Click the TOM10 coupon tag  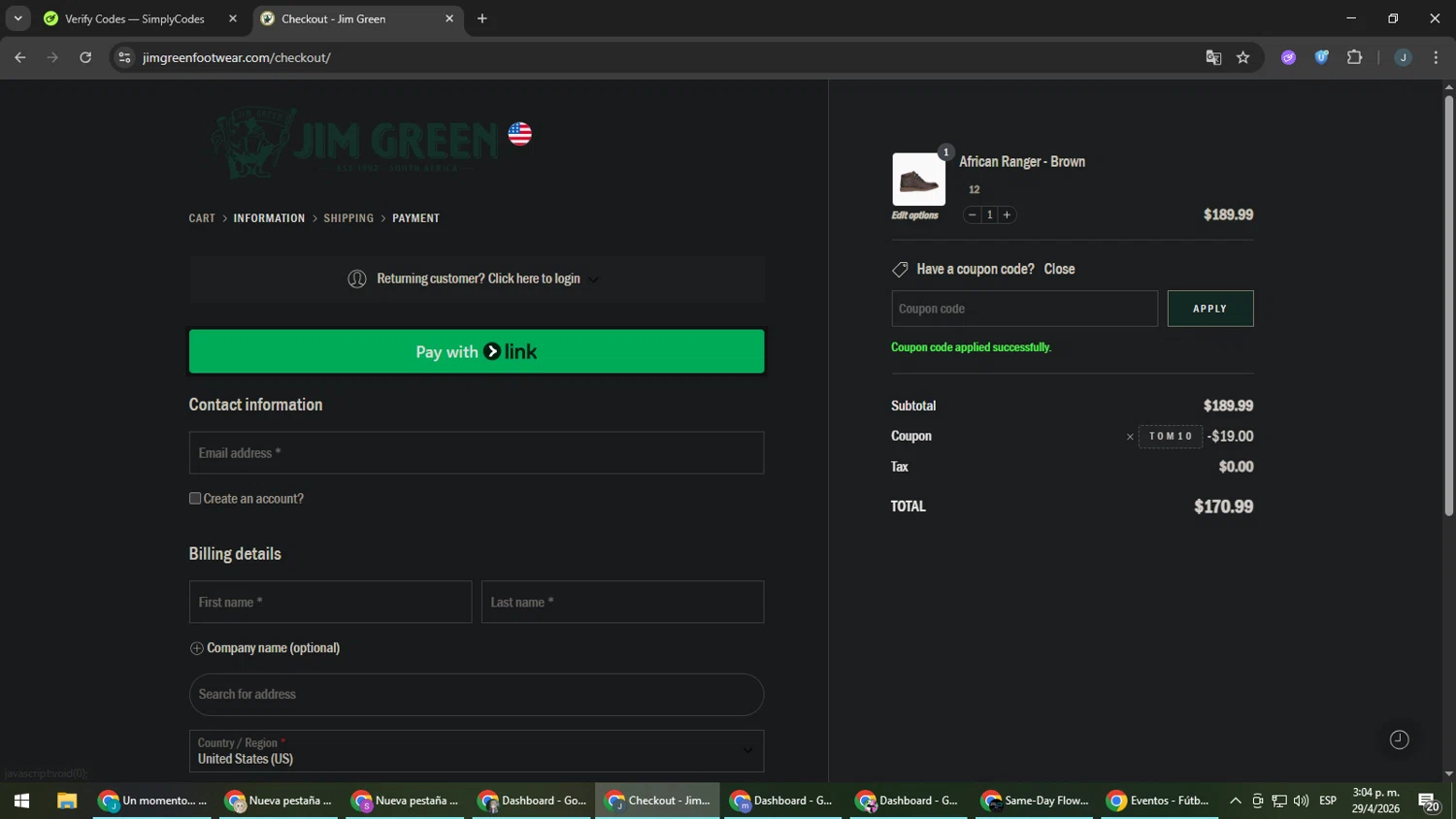[1171, 437]
